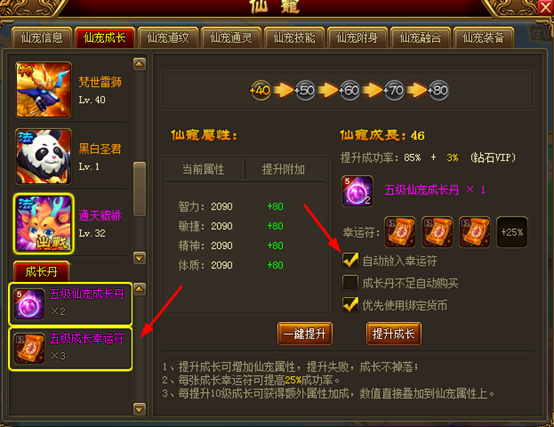Click the pet list scrollbar handle

point(139,189)
